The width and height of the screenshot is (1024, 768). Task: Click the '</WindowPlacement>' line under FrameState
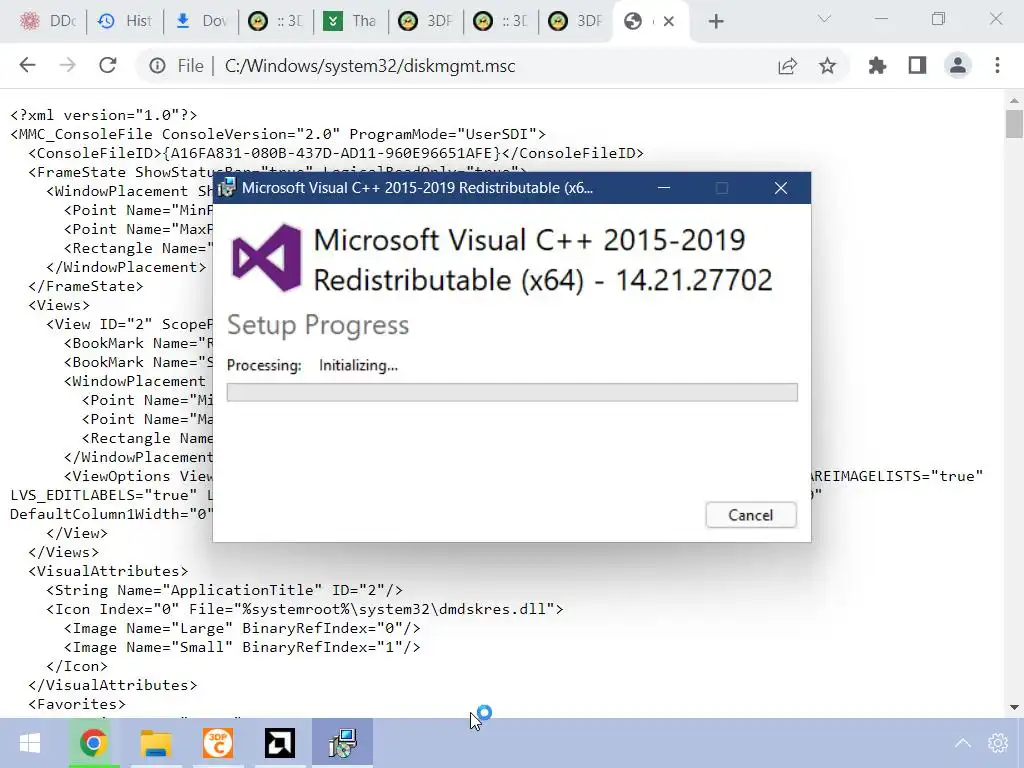tap(126, 268)
